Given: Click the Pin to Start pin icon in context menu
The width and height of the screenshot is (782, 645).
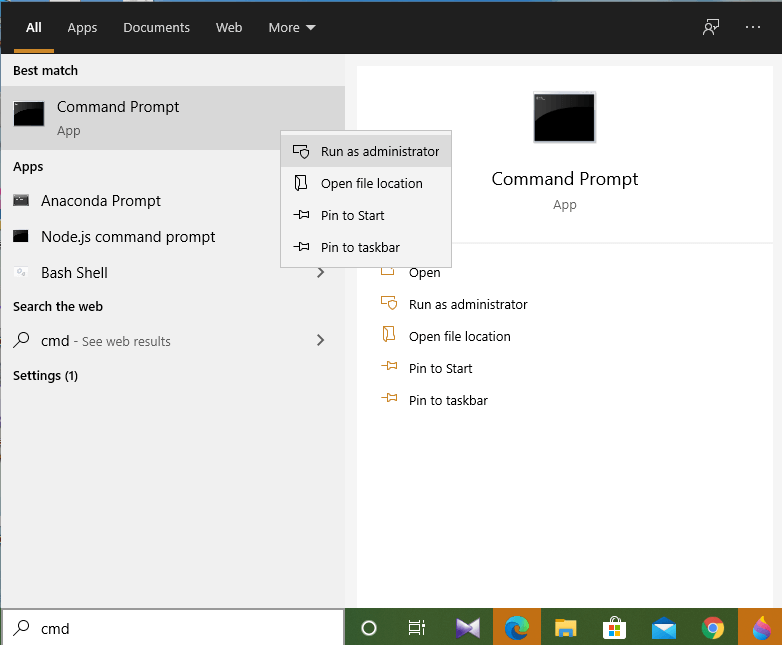Looking at the screenshot, I should [301, 215].
